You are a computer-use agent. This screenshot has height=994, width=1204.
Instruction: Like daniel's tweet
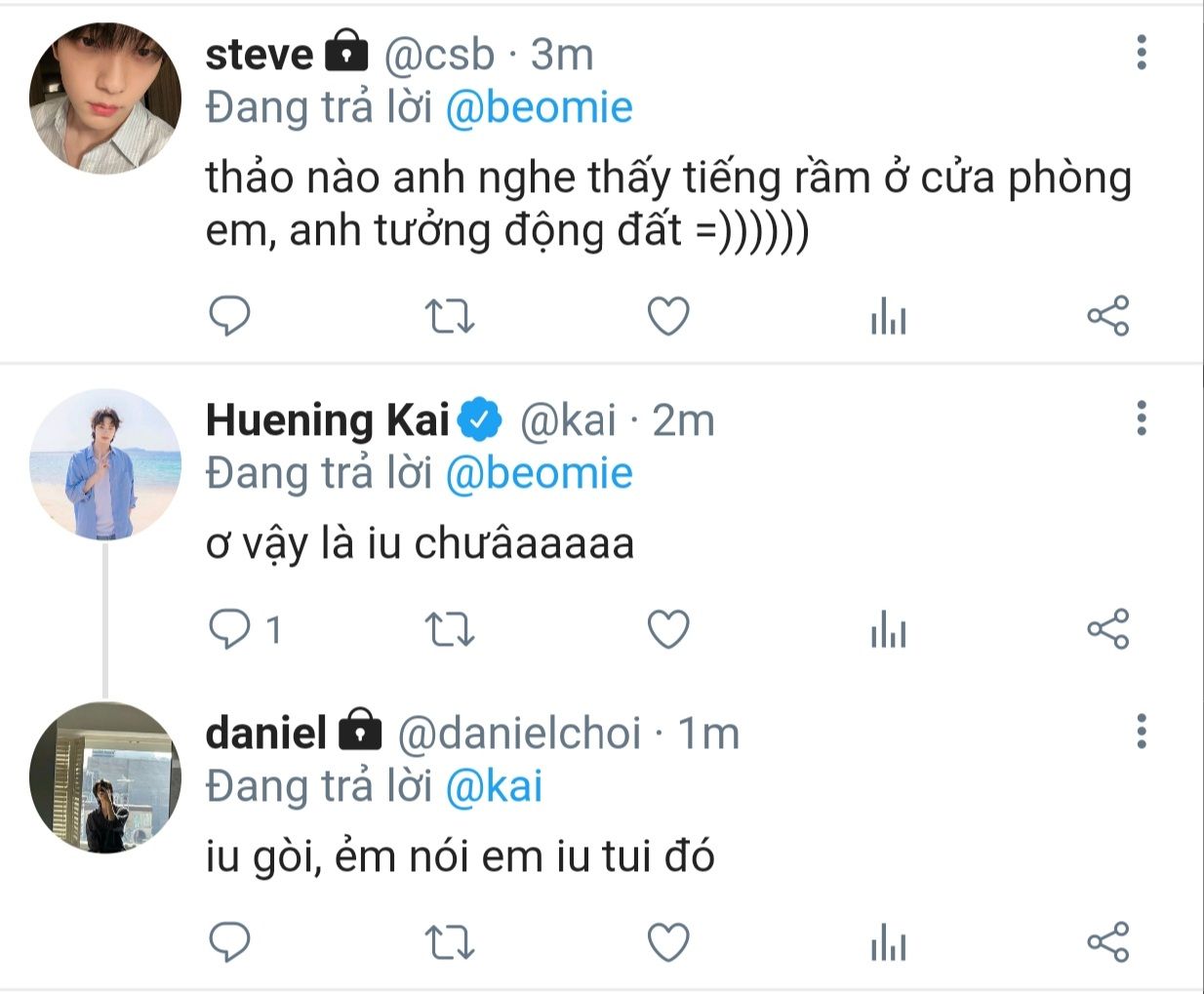(669, 942)
